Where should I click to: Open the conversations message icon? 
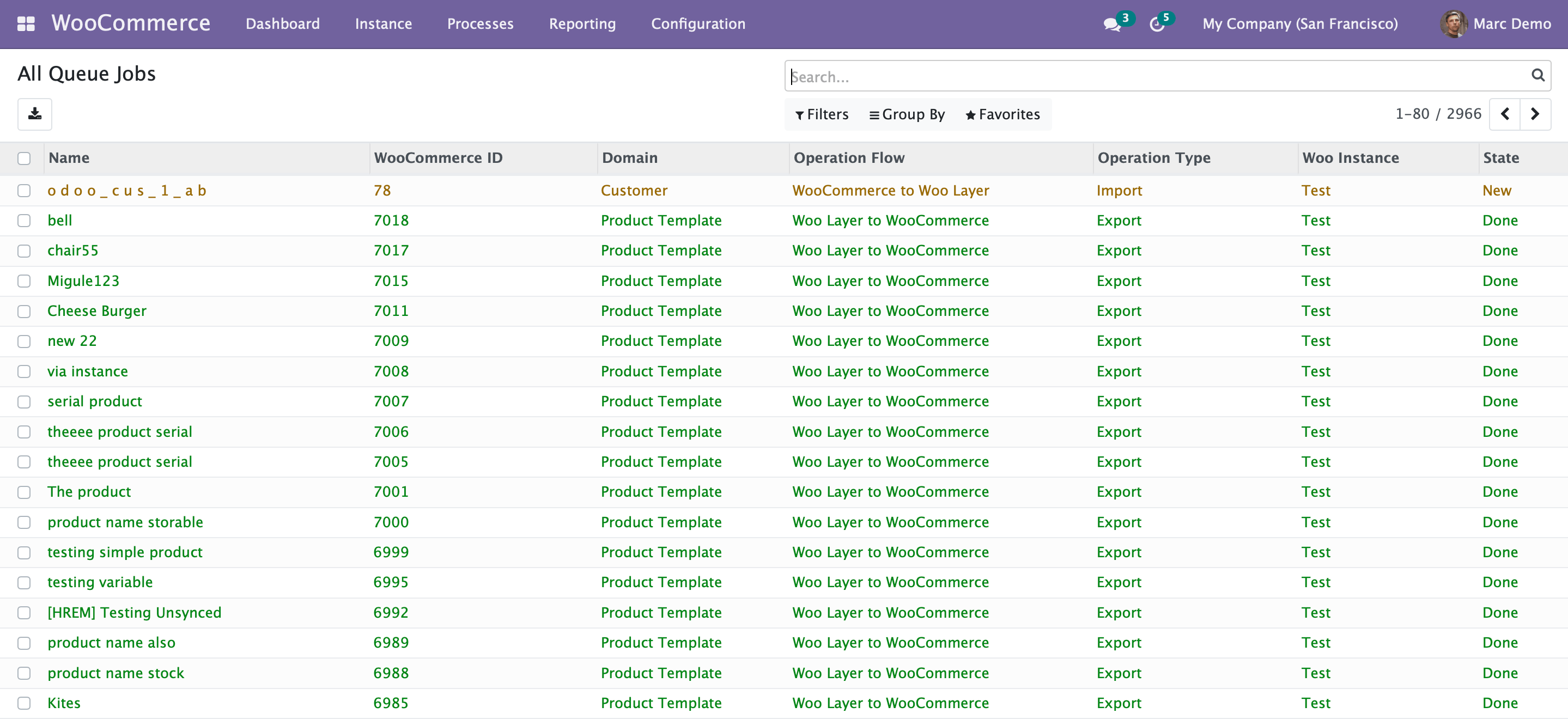1111,25
